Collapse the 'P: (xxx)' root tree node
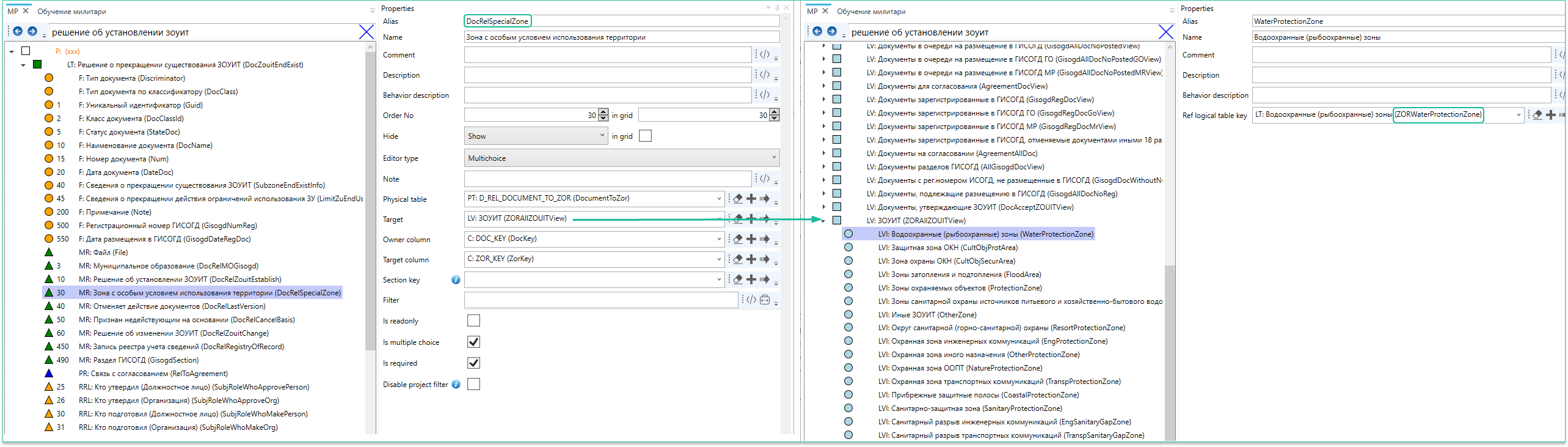 click(x=12, y=52)
